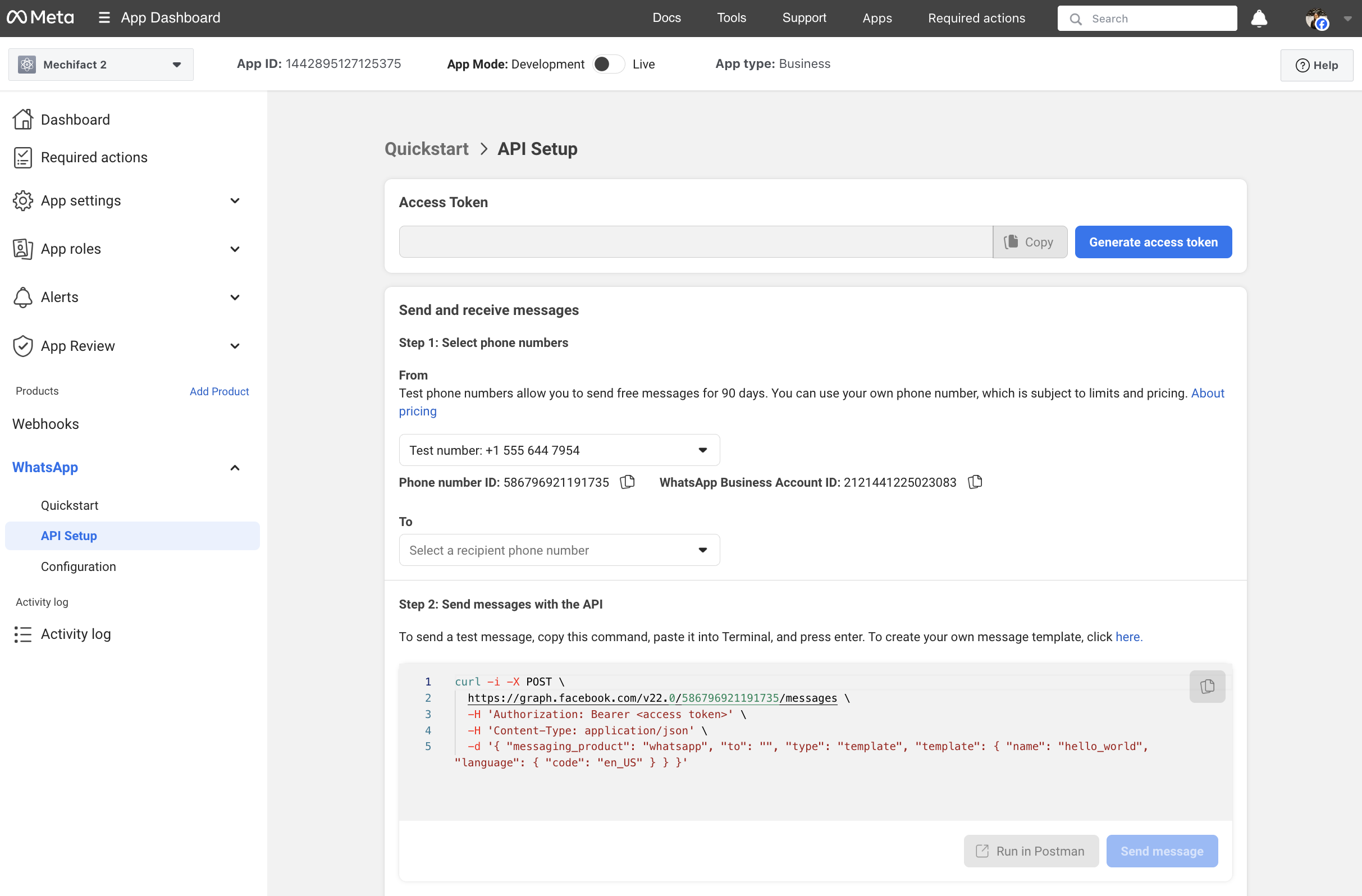Go to the Configuration page
The height and width of the screenshot is (896, 1362).
[79, 566]
